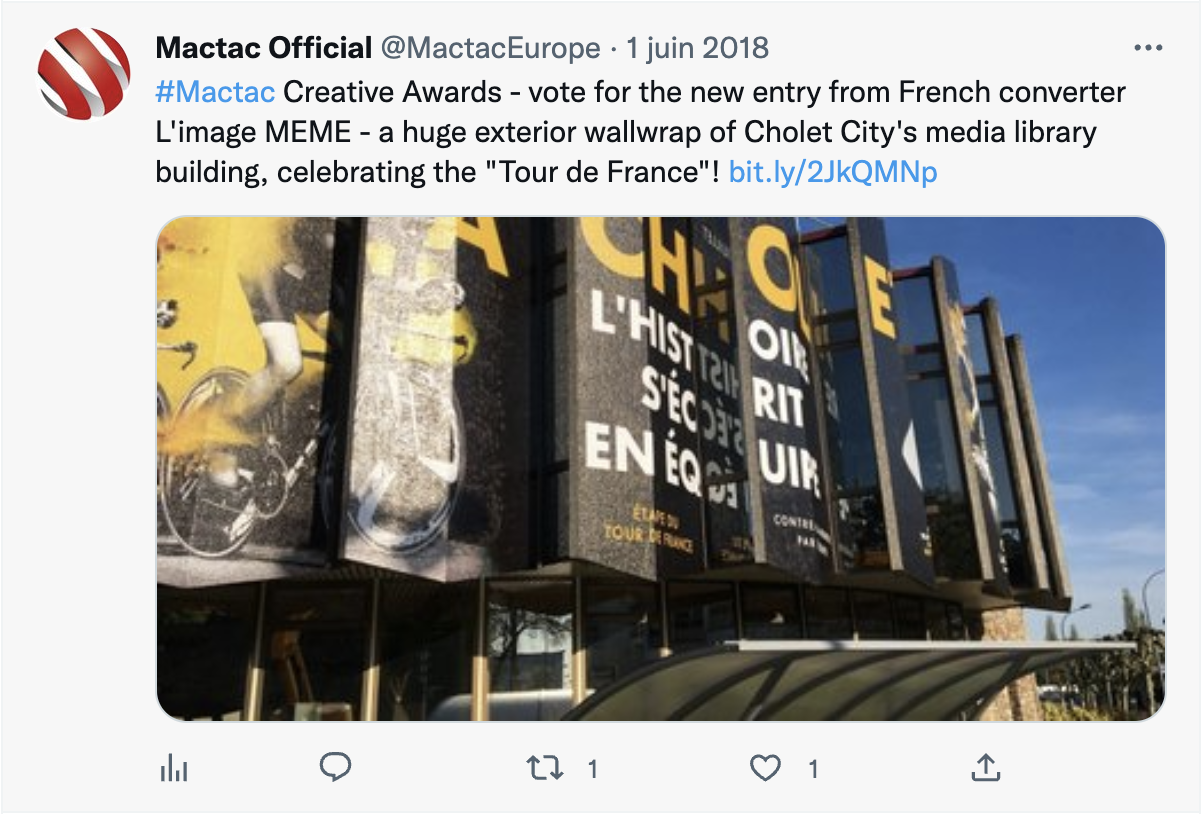Reply using the speech bubble icon
Screen dimensions: 1204x814
(x=335, y=767)
